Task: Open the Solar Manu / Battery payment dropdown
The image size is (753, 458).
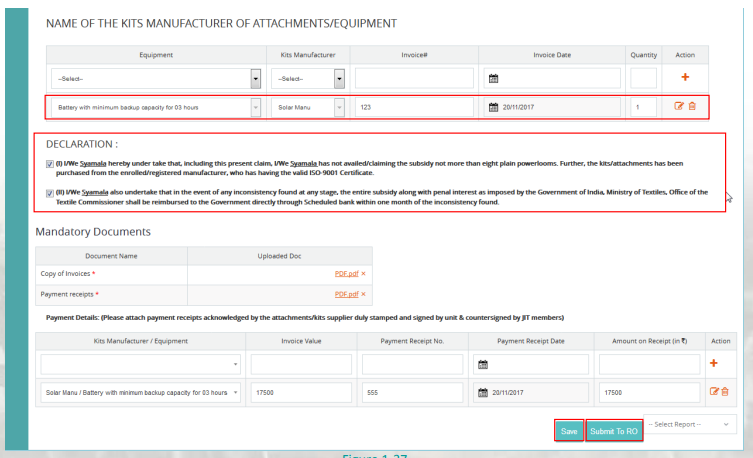Action: tap(140, 393)
